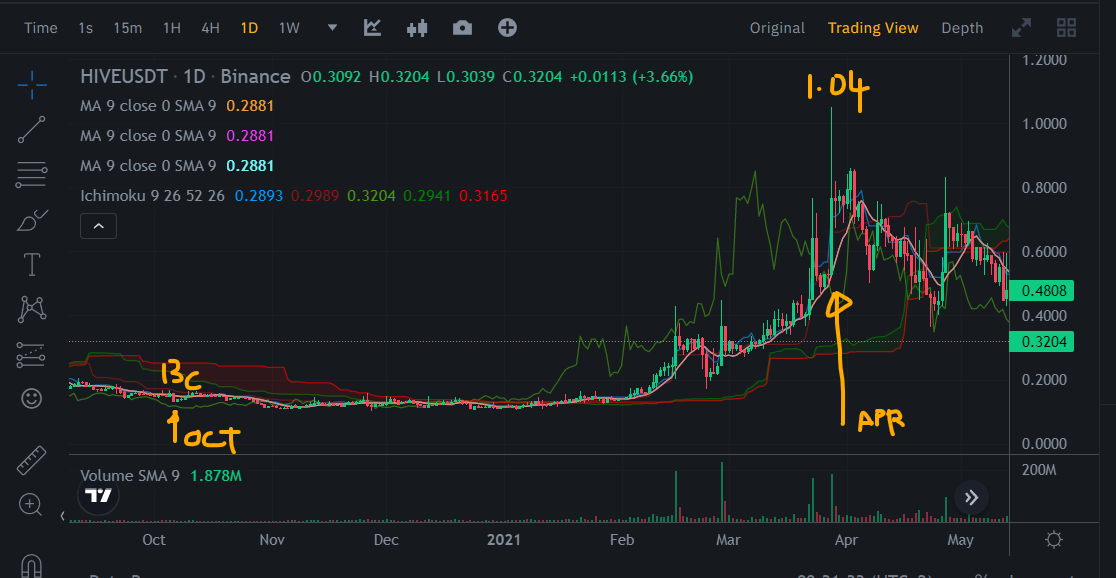Viewport: 1116px width, 578px height.
Task: Select the Time chart interval
Action: coord(41,28)
